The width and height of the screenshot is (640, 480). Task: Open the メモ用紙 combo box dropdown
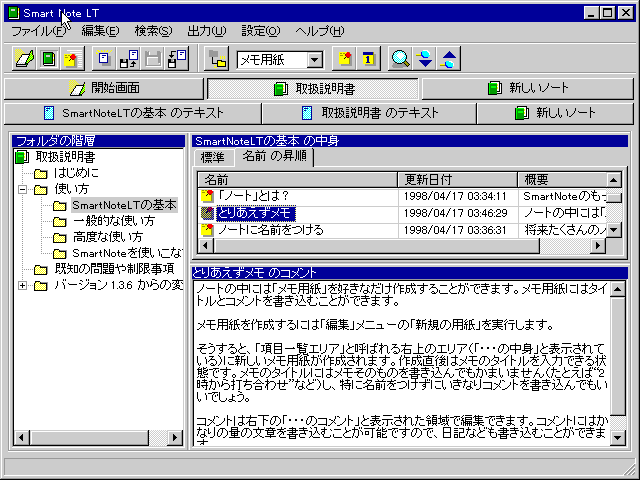pos(314,60)
